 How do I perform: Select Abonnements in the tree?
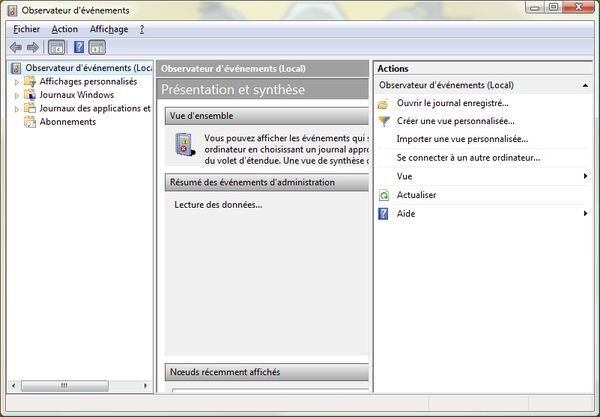coord(67,122)
